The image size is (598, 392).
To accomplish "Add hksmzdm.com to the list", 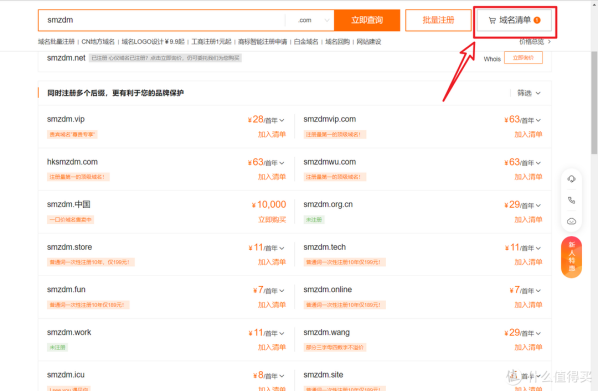I will click(272, 177).
